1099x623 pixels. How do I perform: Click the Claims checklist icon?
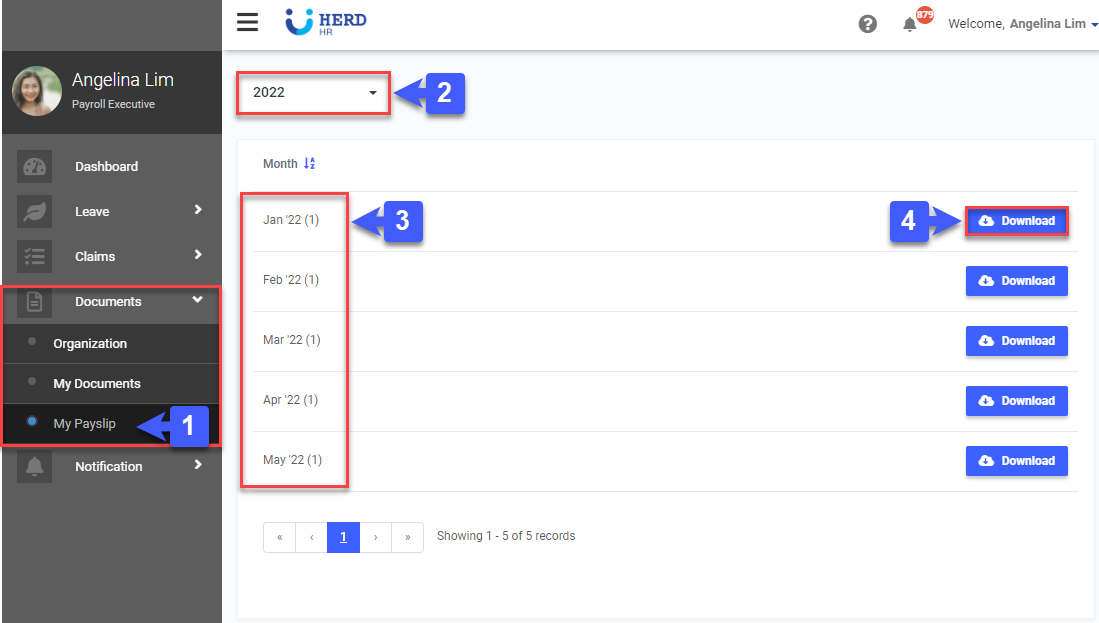[34, 257]
